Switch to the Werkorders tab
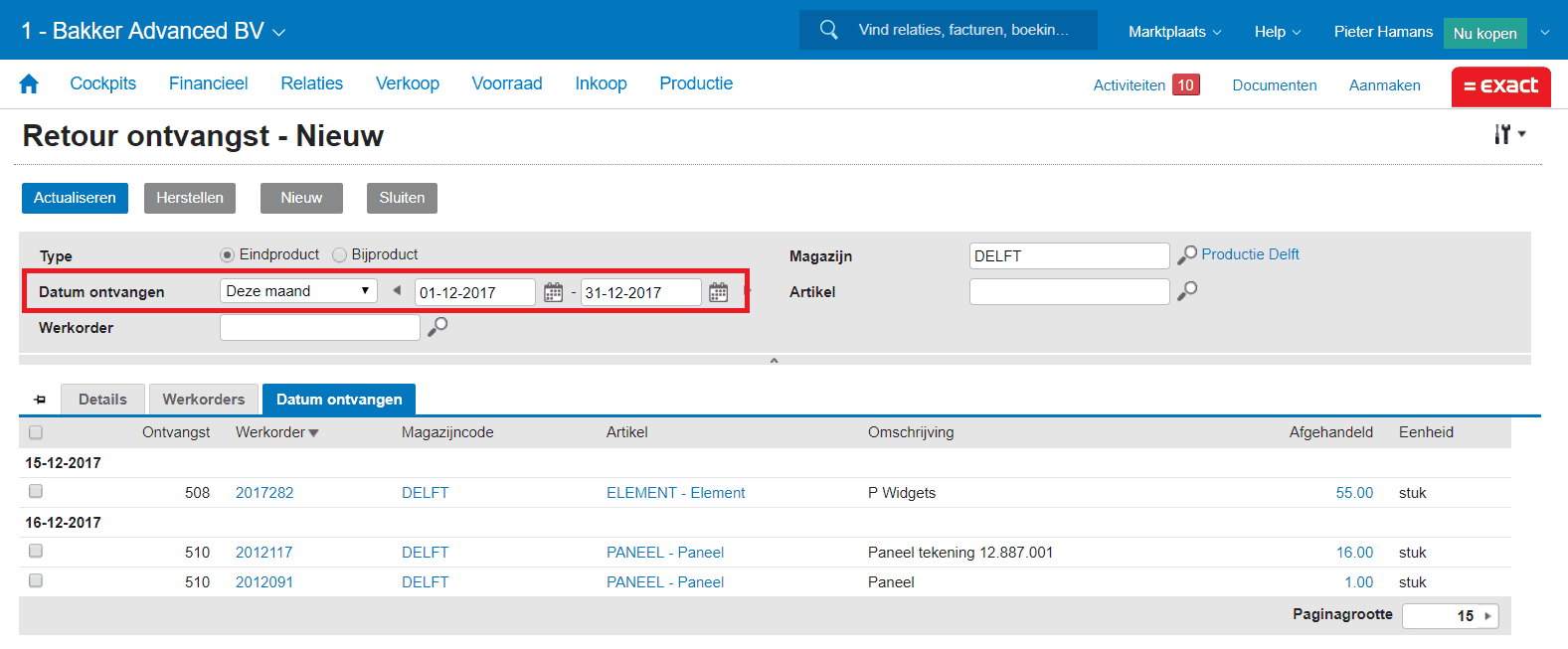 pos(204,400)
